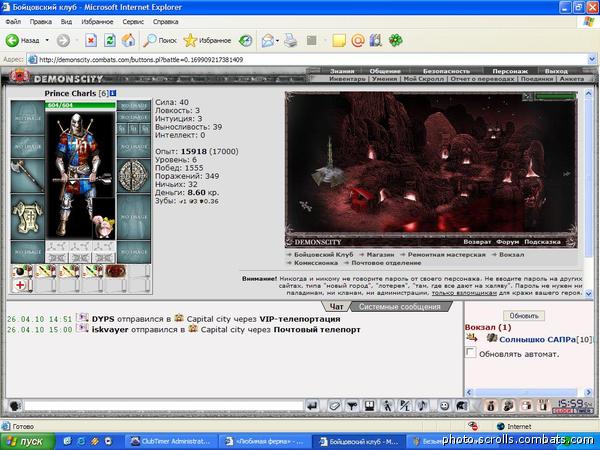Click the Выход exit tab

(x=556, y=71)
